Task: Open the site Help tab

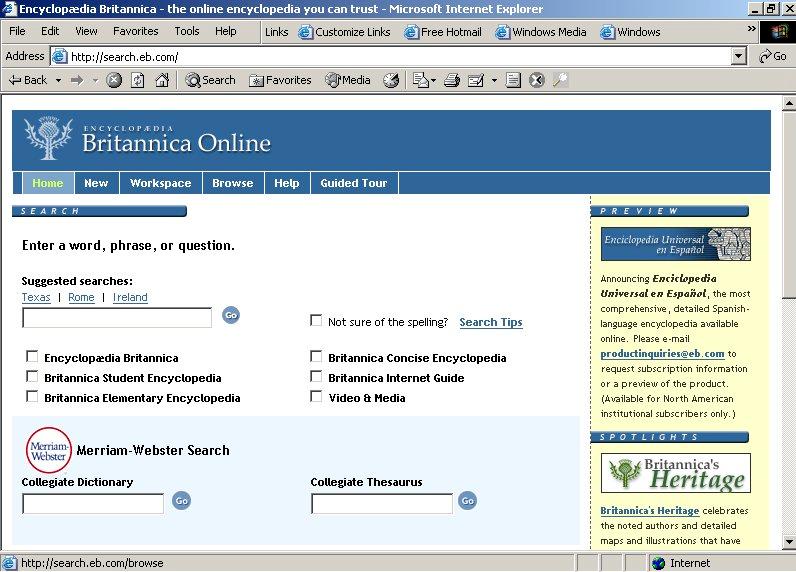Action: click(x=287, y=183)
